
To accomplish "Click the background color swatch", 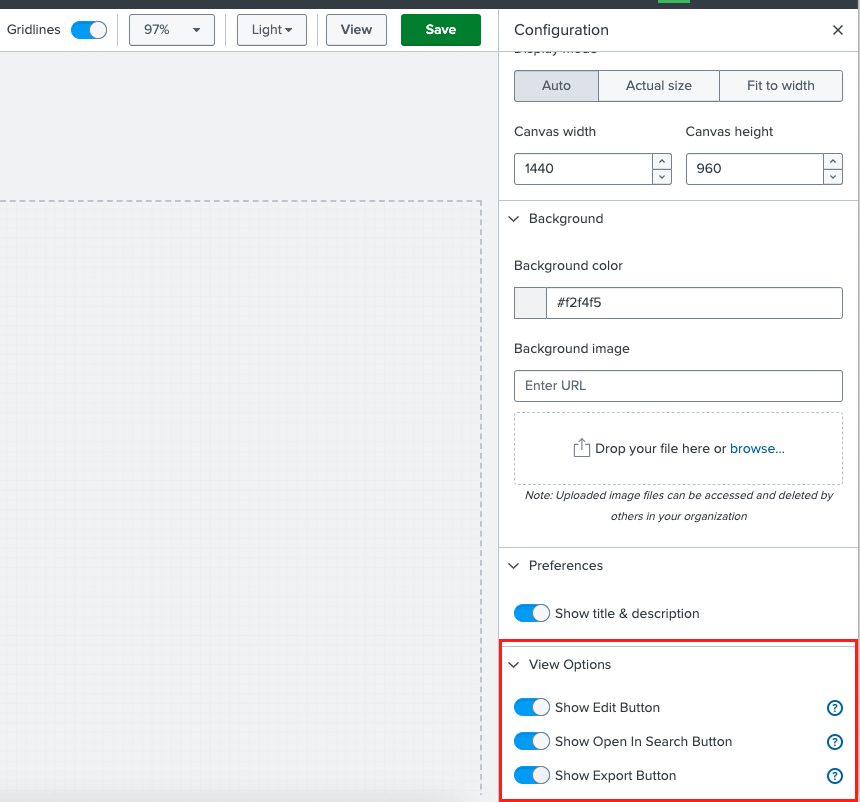I will point(530,303).
